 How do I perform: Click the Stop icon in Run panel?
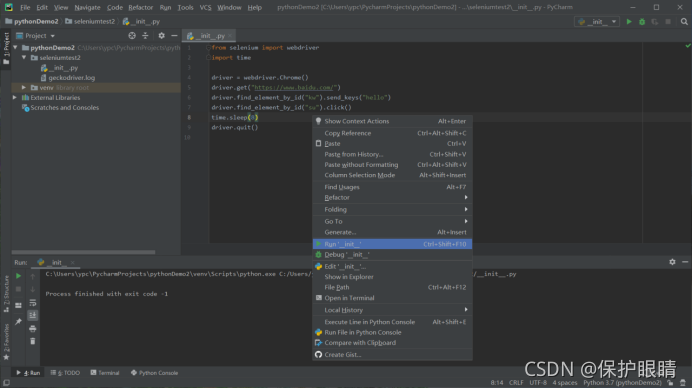[19, 289]
